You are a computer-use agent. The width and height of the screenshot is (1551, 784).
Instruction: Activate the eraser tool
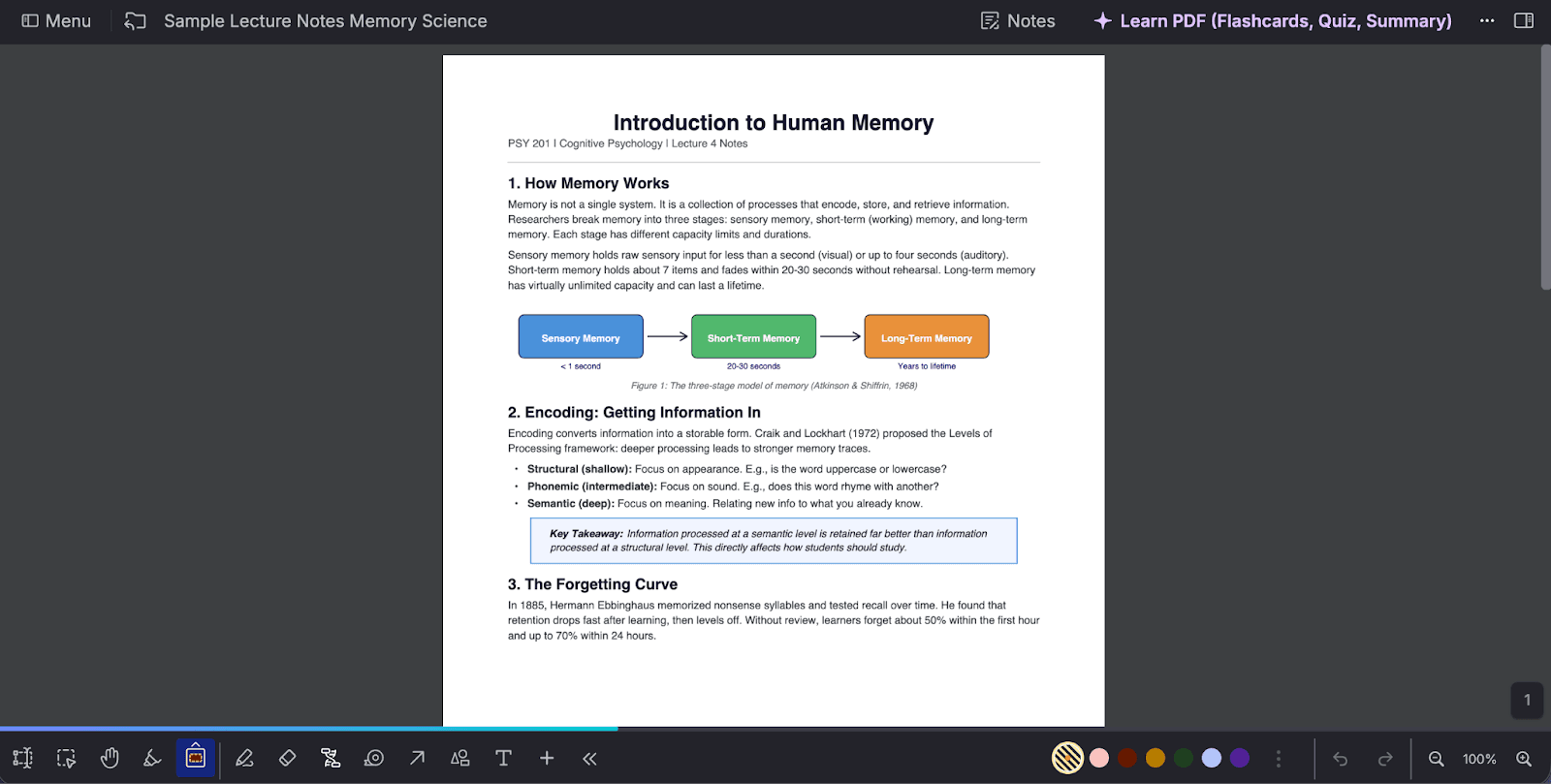pos(287,758)
